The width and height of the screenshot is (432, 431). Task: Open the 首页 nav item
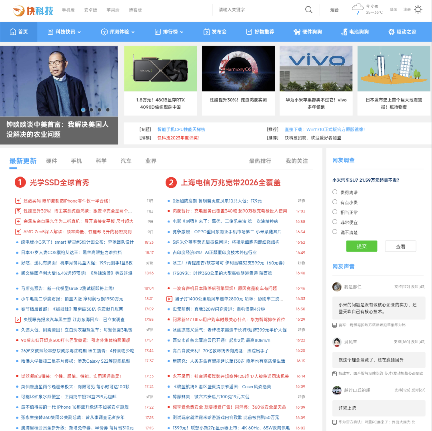[x=19, y=32]
